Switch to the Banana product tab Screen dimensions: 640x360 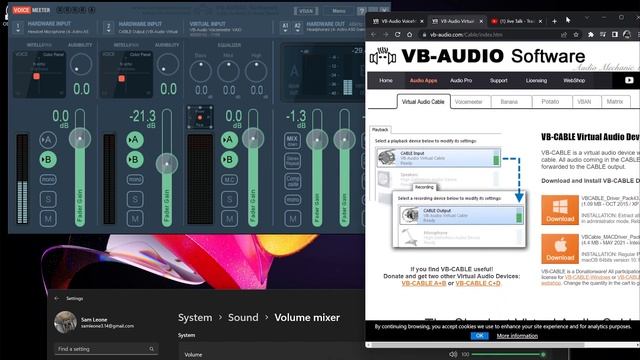coord(509,102)
